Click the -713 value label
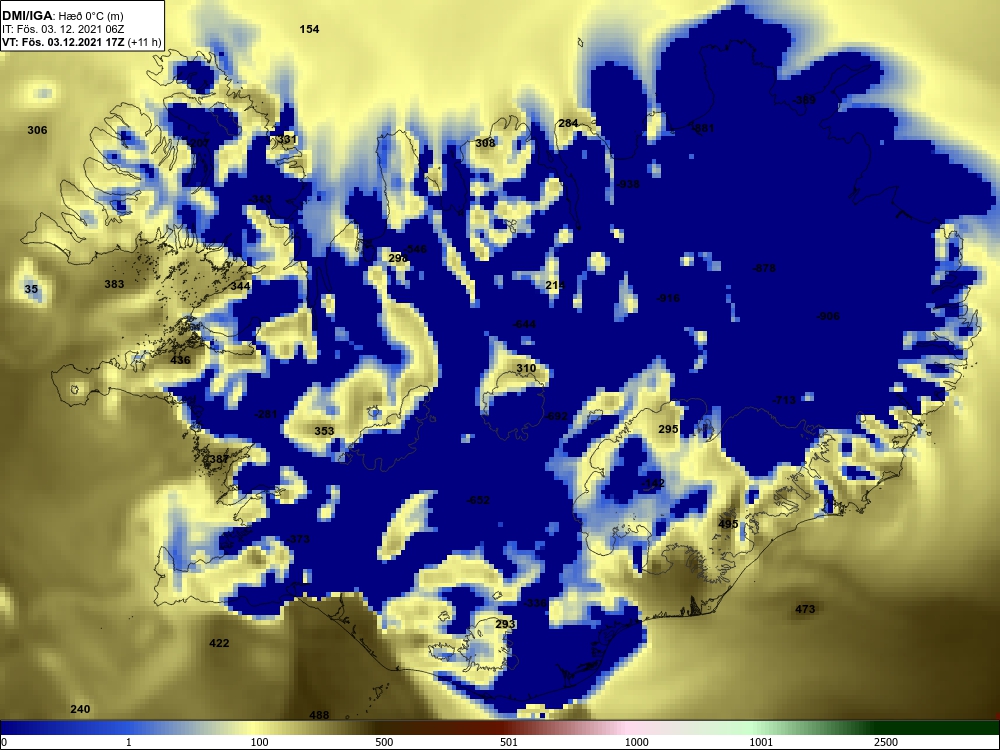Screen dimensions: 1000x750 tap(783, 400)
